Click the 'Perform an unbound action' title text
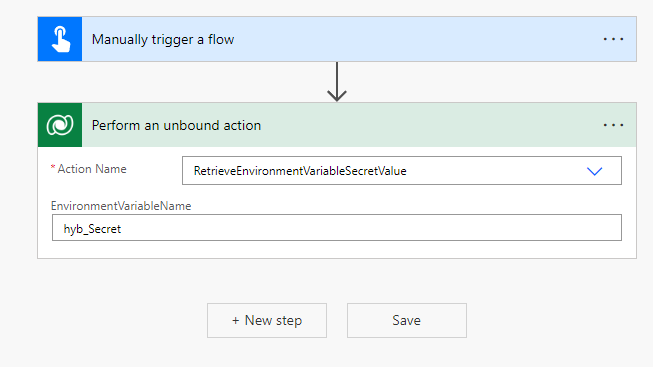653x367 pixels. [176, 125]
